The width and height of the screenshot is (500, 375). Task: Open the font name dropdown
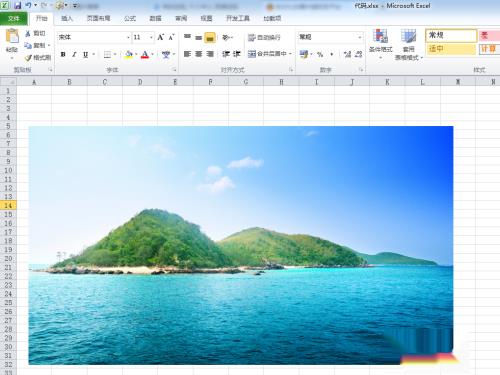[128, 37]
